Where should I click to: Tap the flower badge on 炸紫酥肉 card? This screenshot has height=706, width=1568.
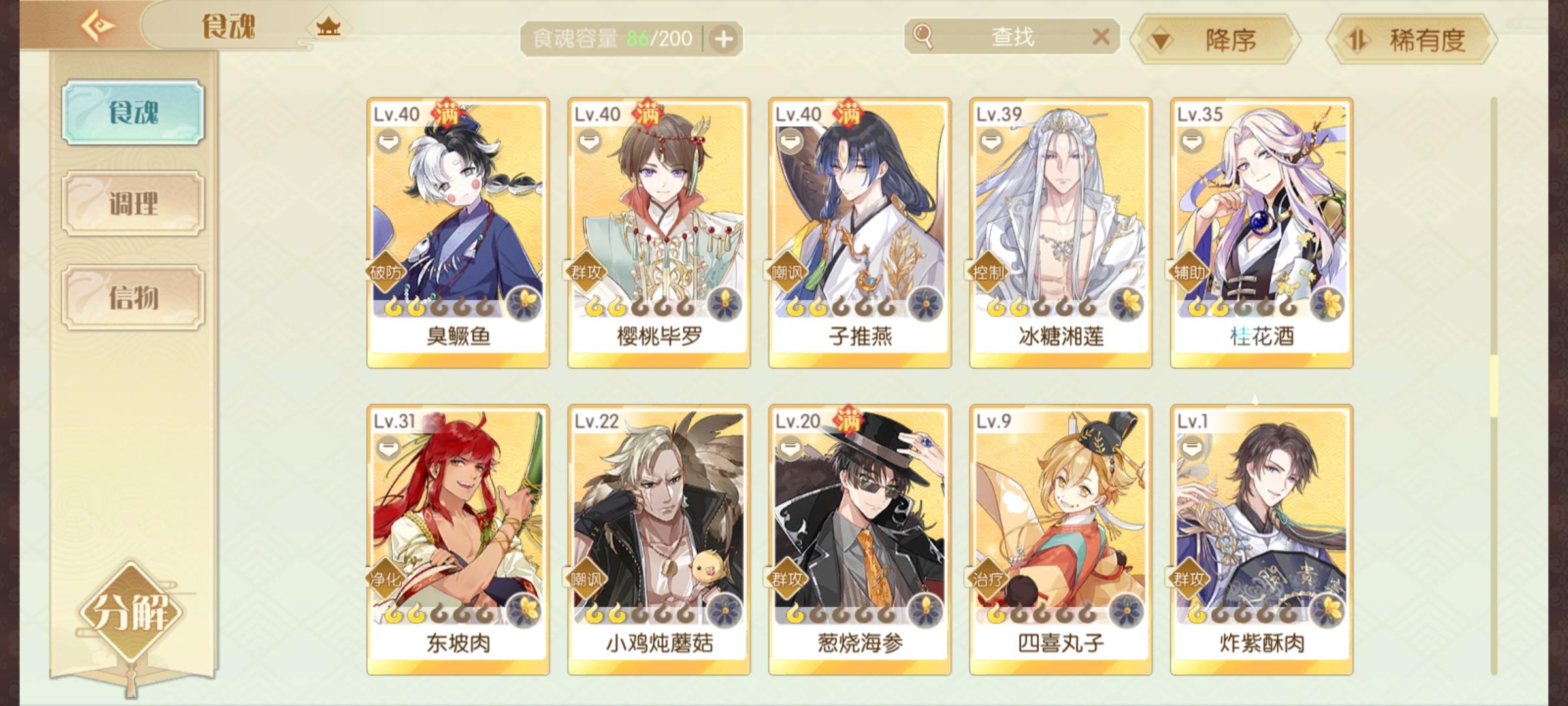click(1328, 610)
